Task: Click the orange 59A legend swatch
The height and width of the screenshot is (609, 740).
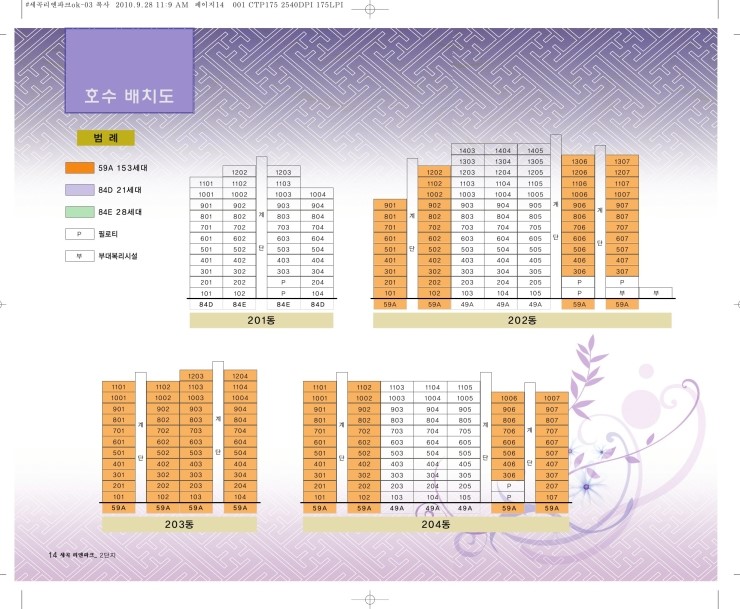Action: (x=80, y=168)
